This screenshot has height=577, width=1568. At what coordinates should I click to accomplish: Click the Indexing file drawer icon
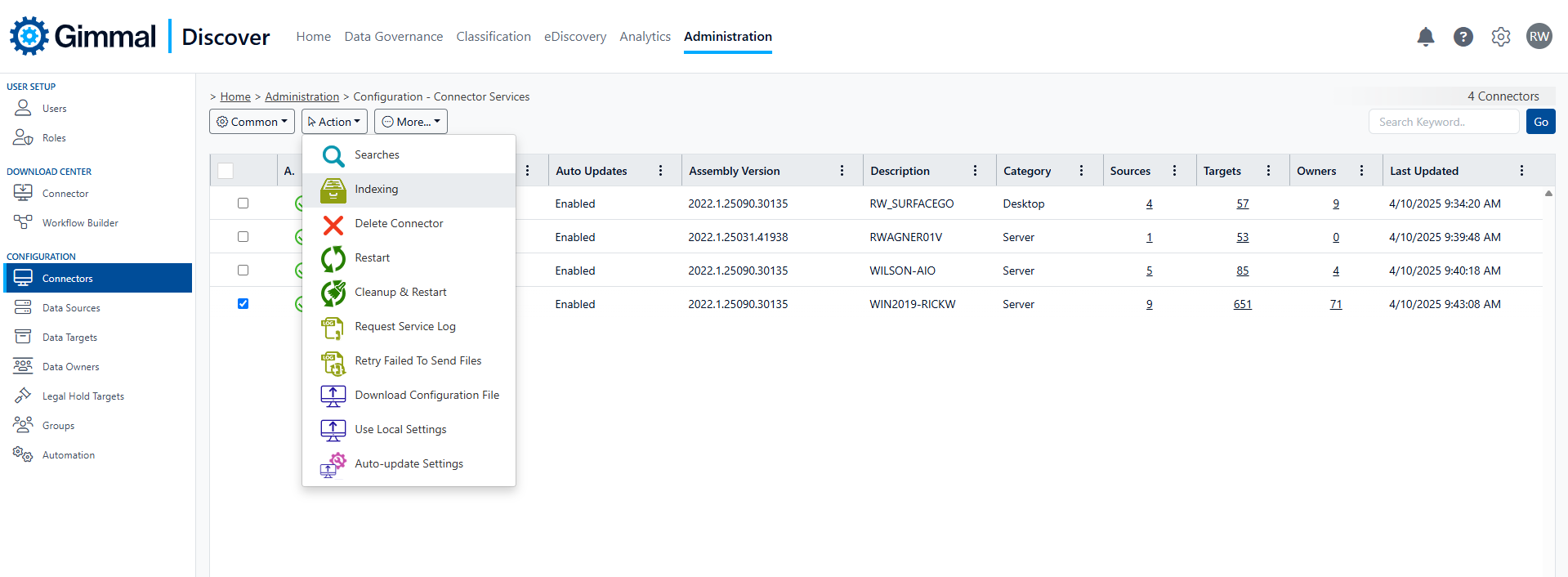coord(333,190)
